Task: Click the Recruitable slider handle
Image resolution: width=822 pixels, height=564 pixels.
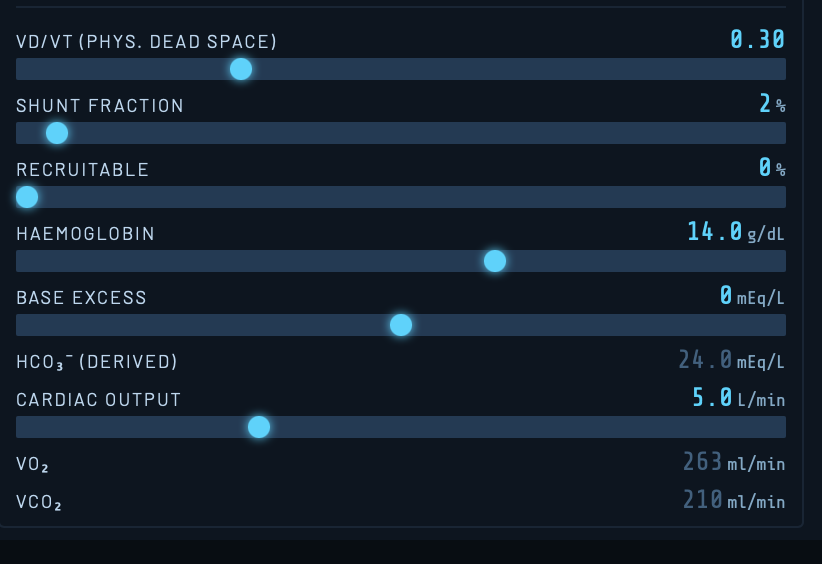Action: pyautogui.click(x=27, y=197)
